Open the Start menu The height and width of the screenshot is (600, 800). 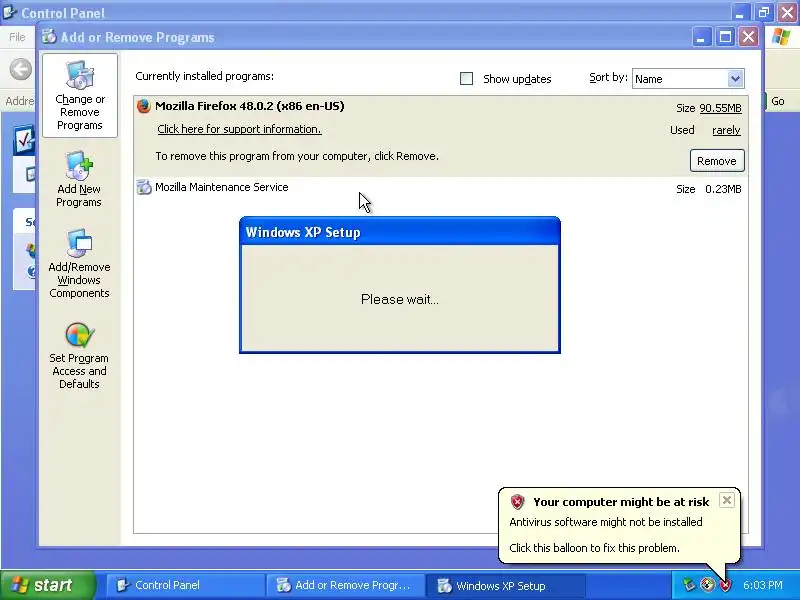click(x=47, y=585)
